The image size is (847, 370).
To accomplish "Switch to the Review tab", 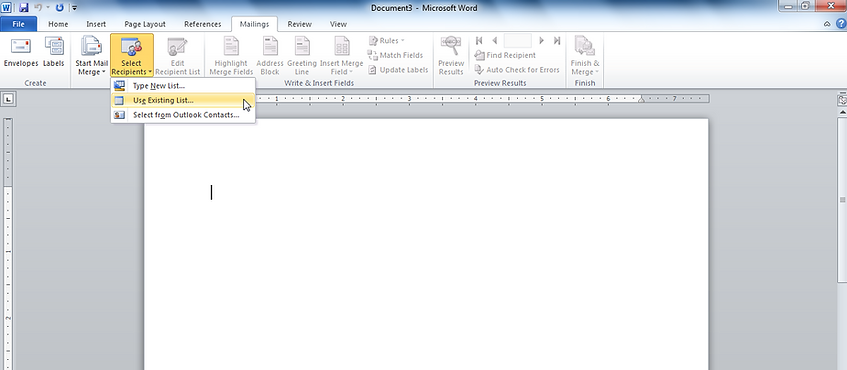I will pos(299,24).
